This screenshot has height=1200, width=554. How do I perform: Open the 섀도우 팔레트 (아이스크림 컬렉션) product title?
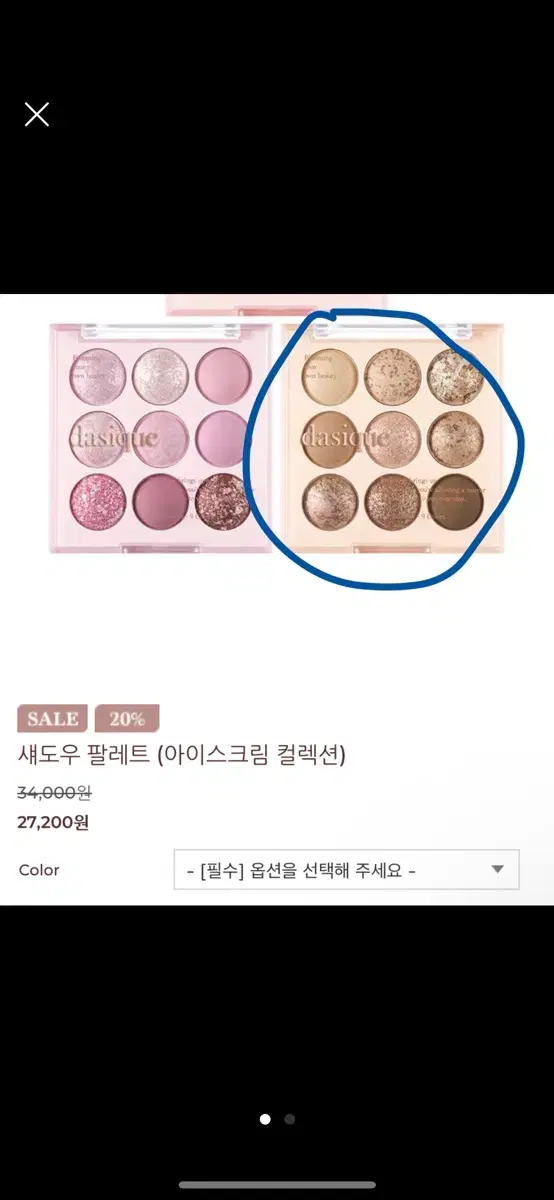(181, 754)
